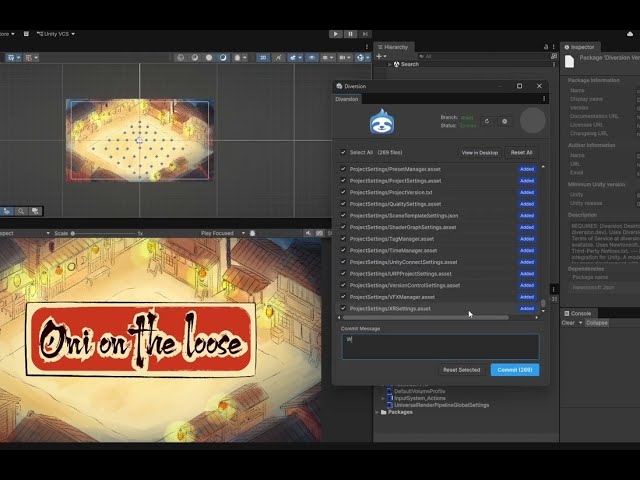640x480 pixels.
Task: Open Diversion settings gear icon
Action: (x=504, y=121)
